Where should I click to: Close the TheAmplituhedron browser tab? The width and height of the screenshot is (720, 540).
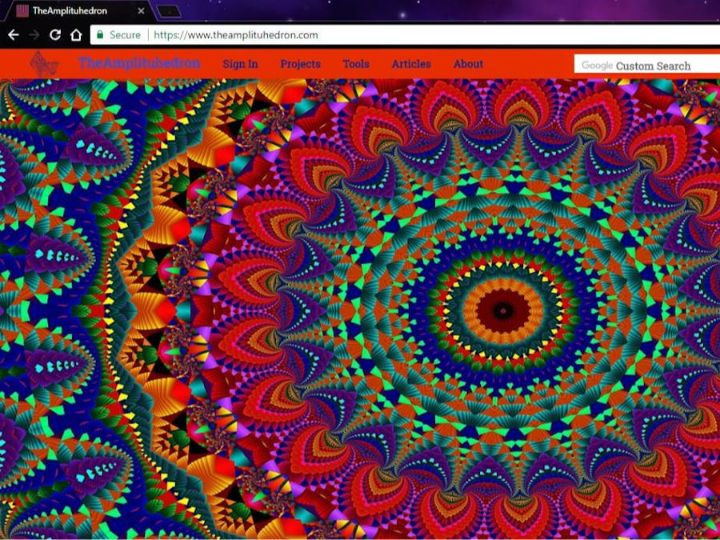click(141, 11)
